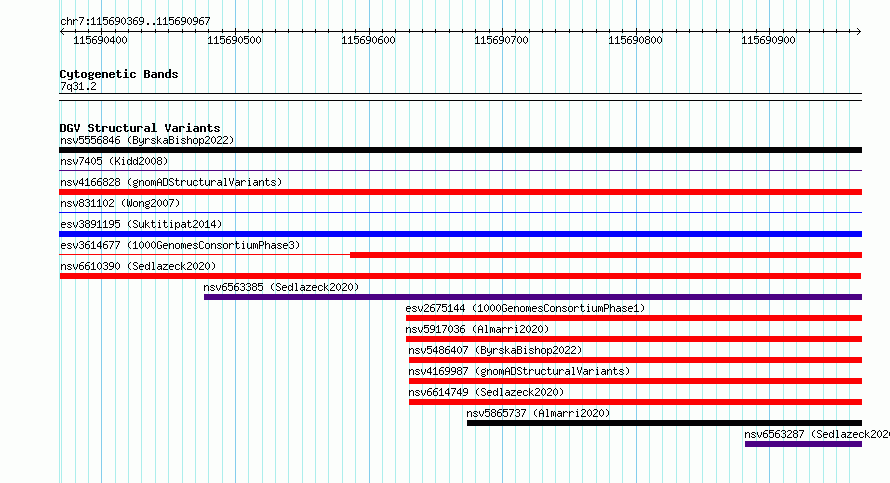Select the purple nsv6563385 variant bar

533,297
